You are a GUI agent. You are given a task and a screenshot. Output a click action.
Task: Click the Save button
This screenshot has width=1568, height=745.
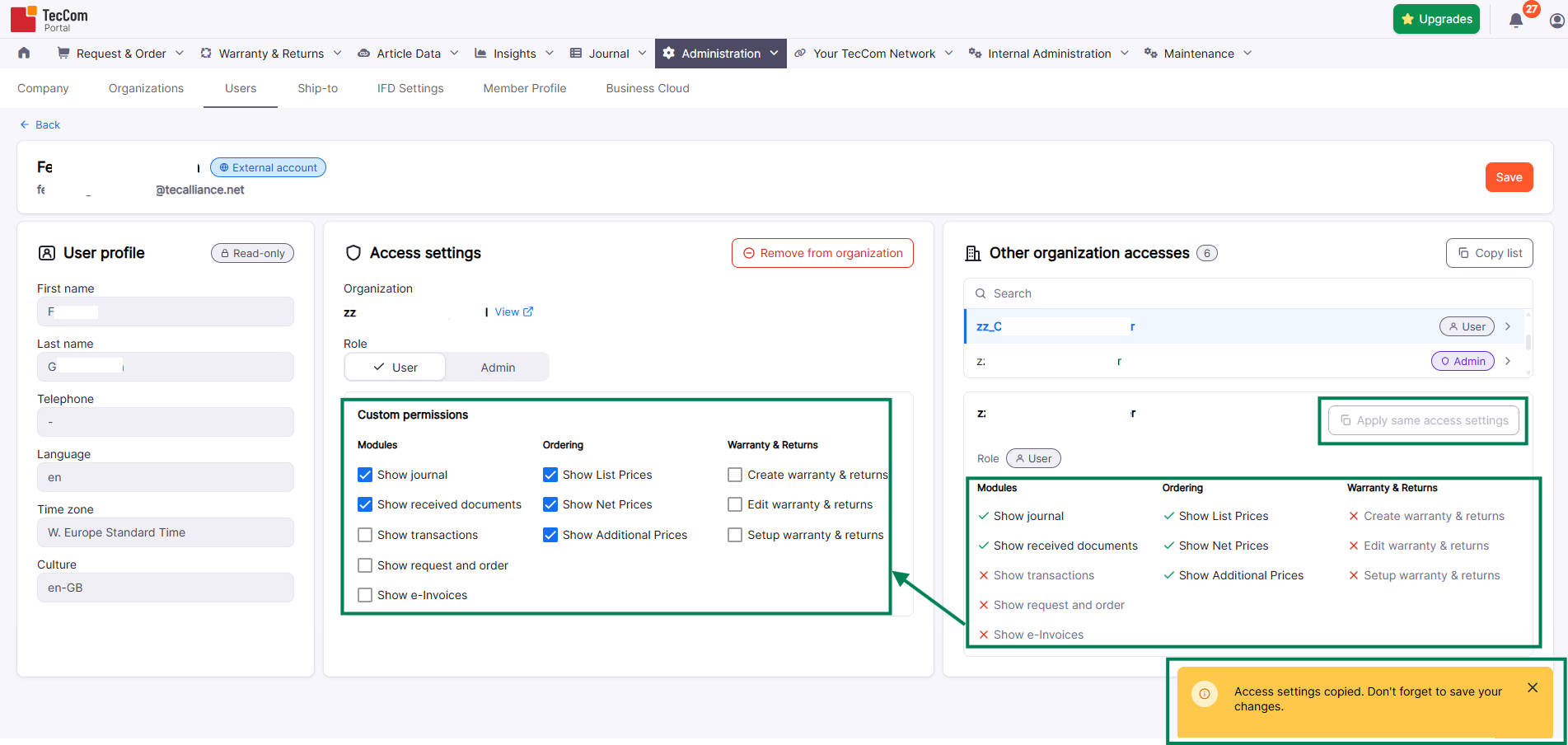tap(1509, 177)
